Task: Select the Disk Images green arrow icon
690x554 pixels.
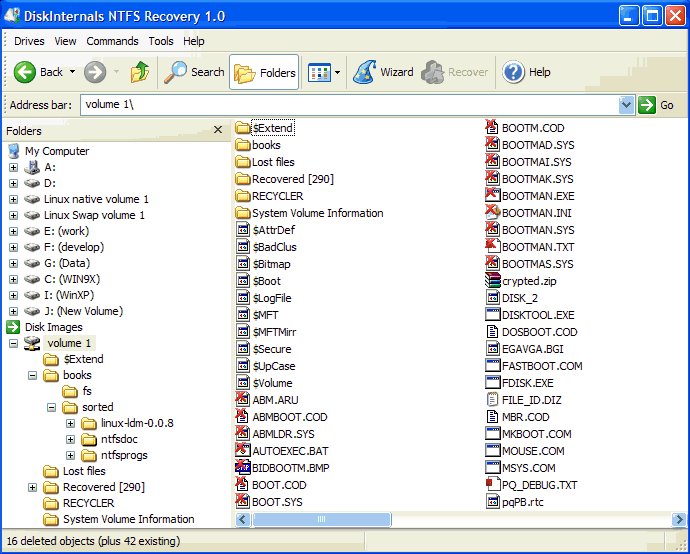Action: [x=13, y=327]
